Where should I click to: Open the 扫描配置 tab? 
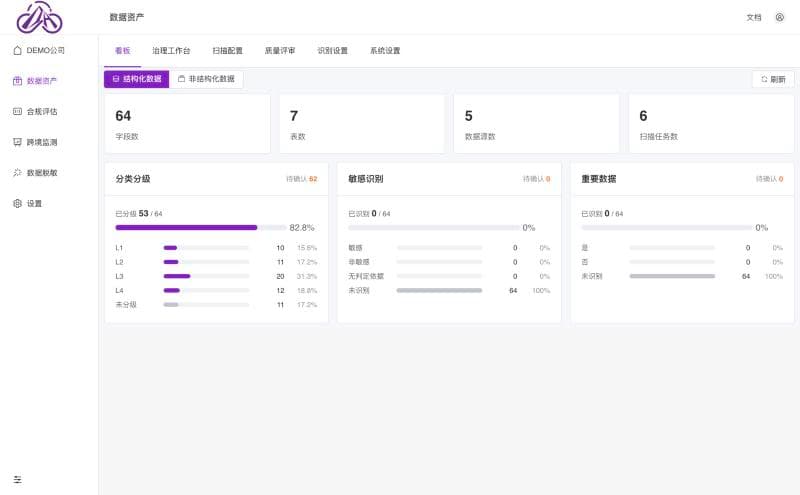228,51
